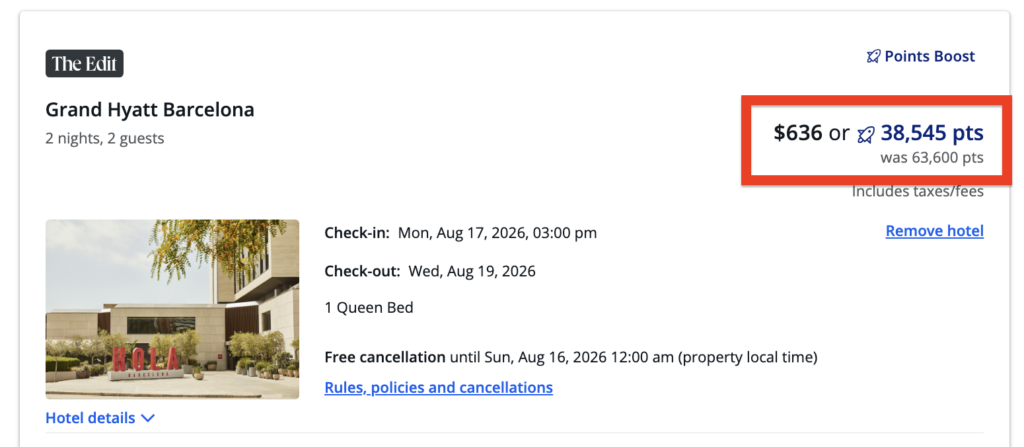1024x447 pixels.
Task: Select the 38,545 pts points price
Action: coord(932,133)
